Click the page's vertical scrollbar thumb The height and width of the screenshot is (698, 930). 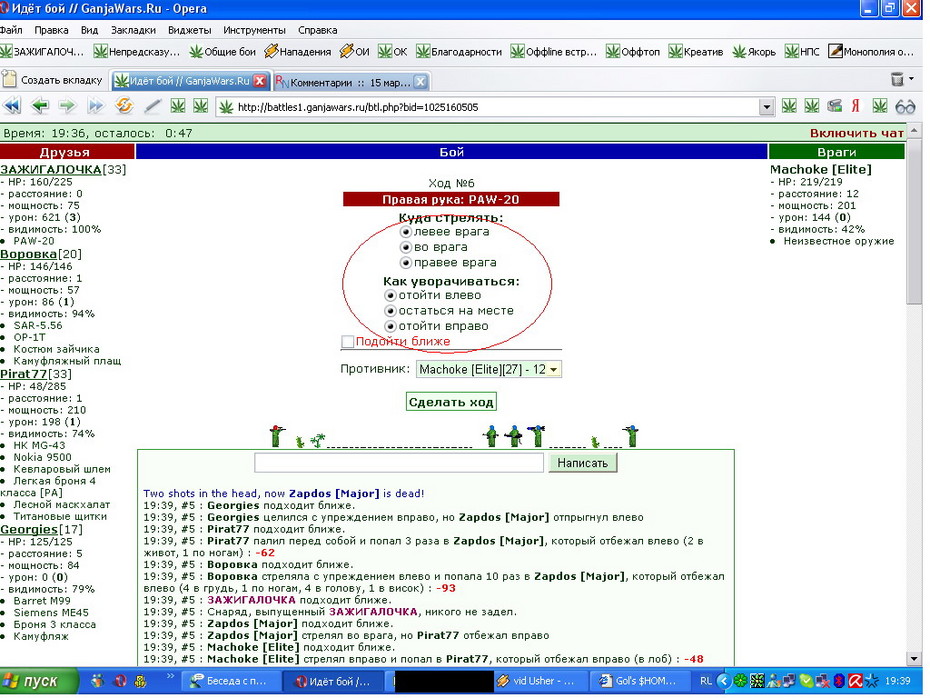click(915, 221)
